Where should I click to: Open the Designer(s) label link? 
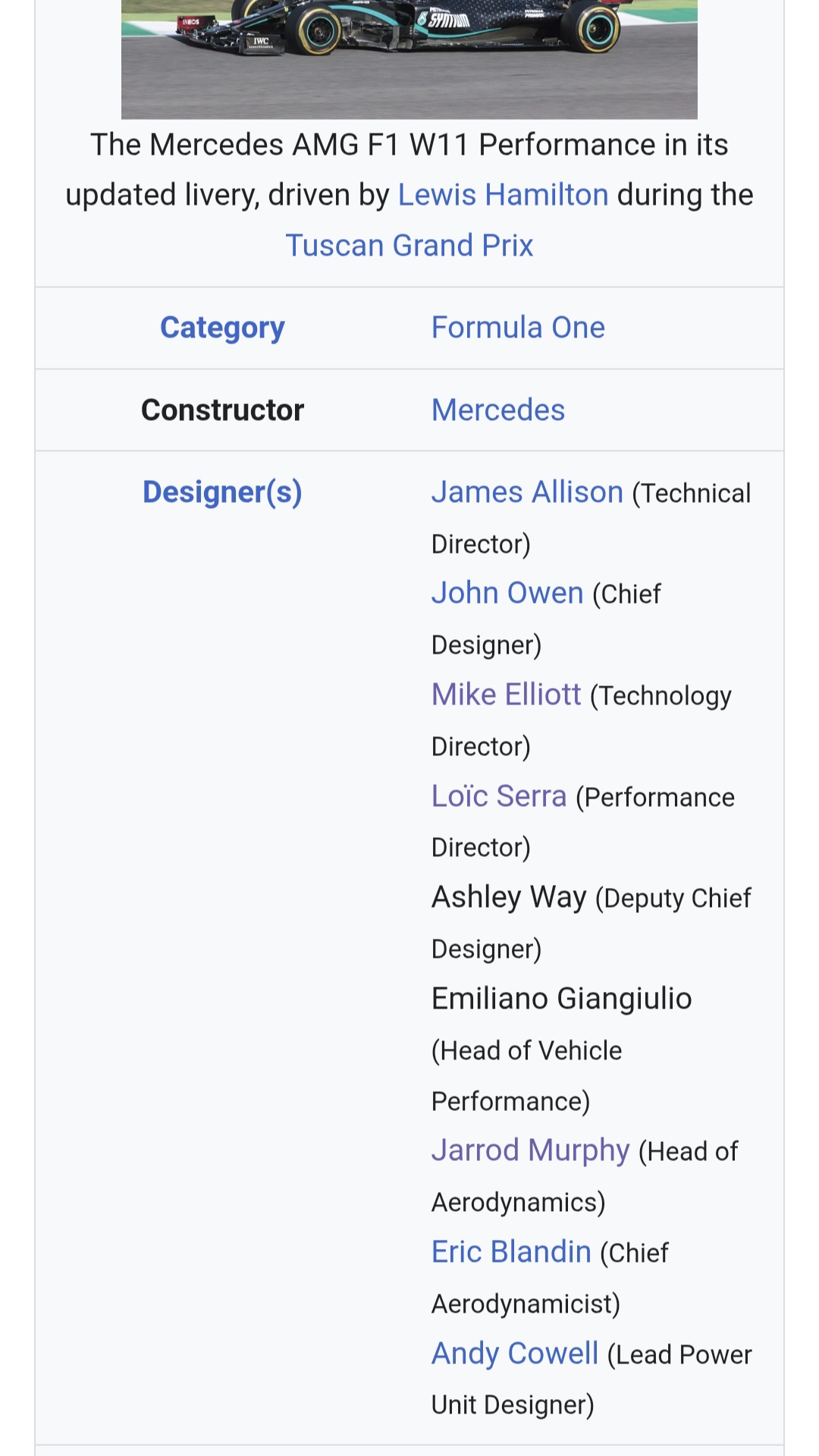222,492
